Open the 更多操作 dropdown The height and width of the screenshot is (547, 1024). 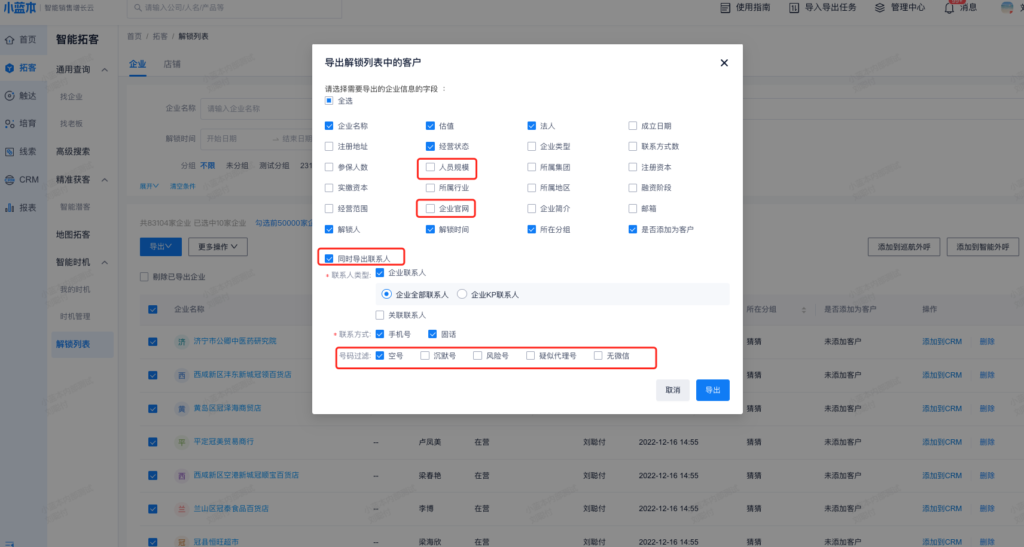pyautogui.click(x=221, y=246)
